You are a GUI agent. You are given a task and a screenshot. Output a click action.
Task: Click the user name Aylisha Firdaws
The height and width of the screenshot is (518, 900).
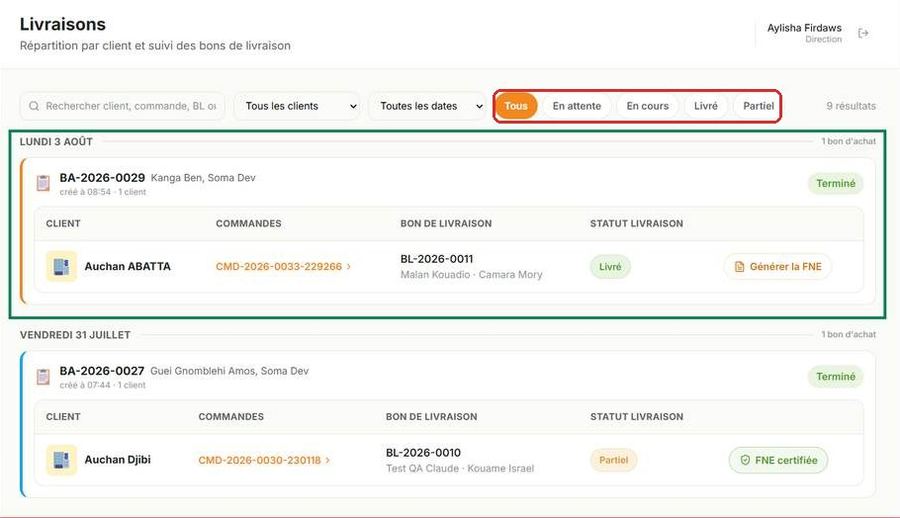point(804,28)
